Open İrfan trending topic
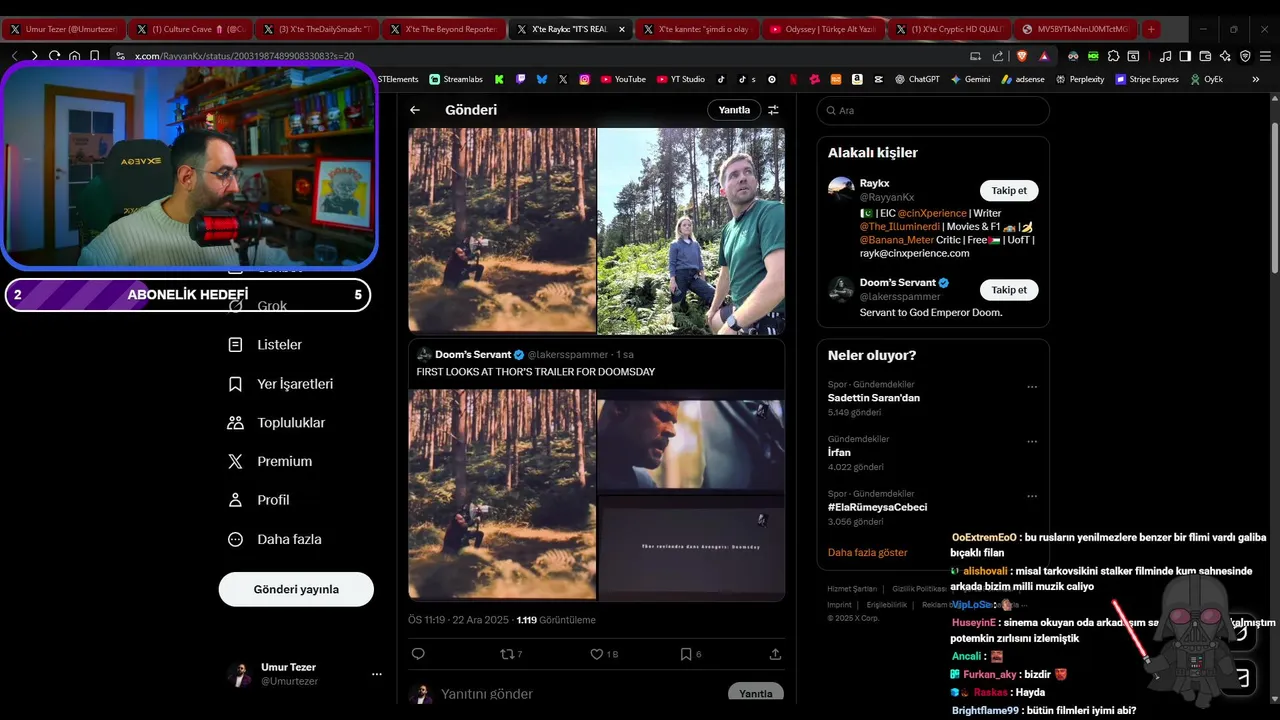Image resolution: width=1280 pixels, height=720 pixels. [839, 452]
